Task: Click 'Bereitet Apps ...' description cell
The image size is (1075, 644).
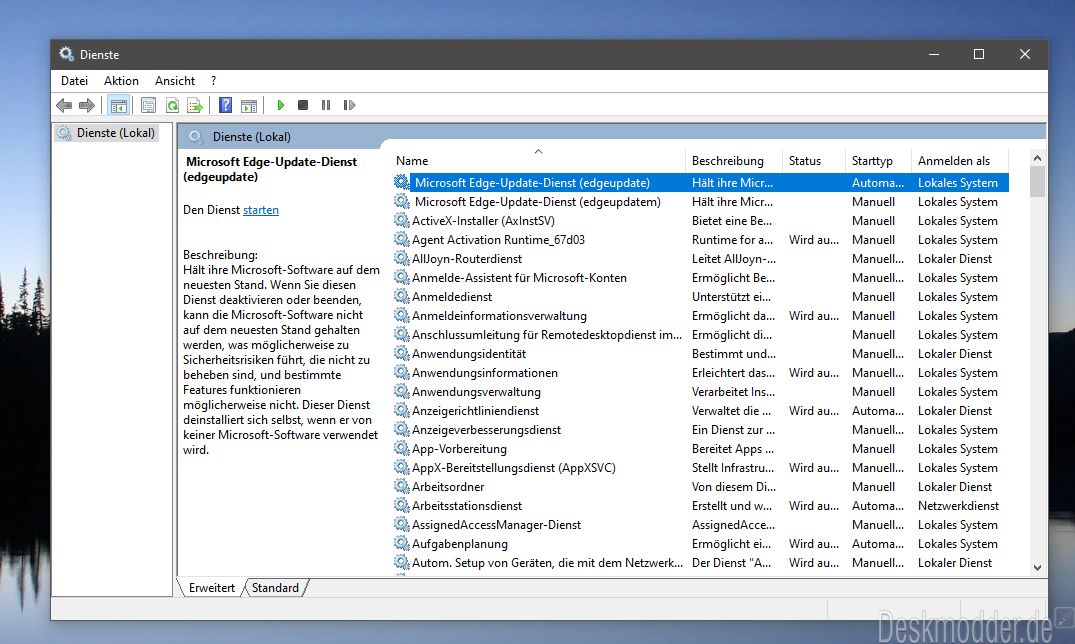Action: [x=732, y=449]
